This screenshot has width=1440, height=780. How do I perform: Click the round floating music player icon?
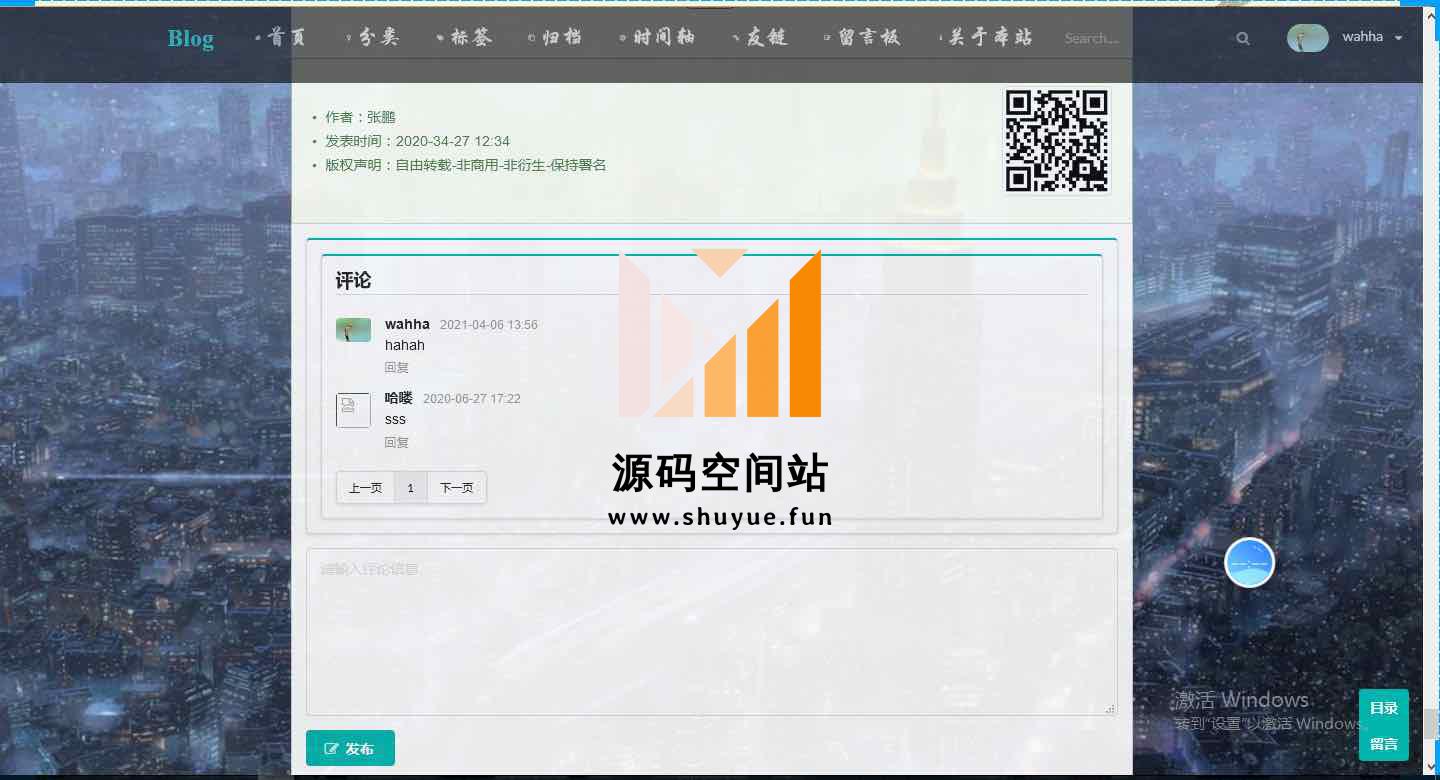[1250, 562]
